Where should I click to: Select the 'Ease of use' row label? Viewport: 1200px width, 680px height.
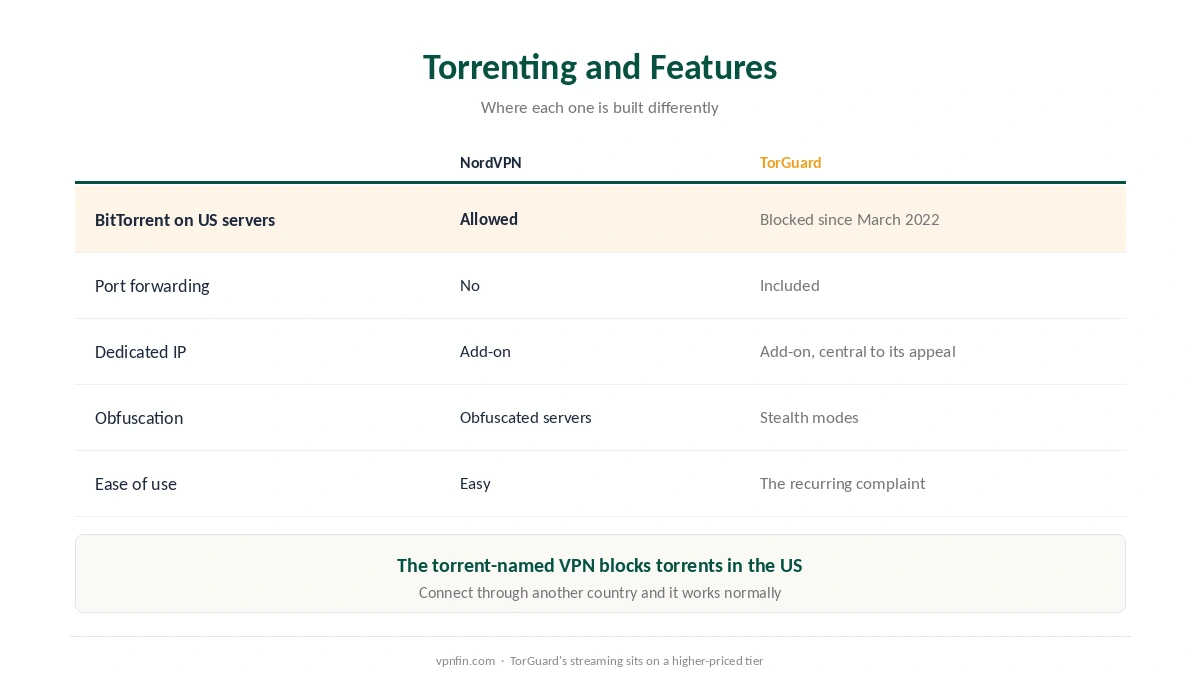click(x=136, y=484)
